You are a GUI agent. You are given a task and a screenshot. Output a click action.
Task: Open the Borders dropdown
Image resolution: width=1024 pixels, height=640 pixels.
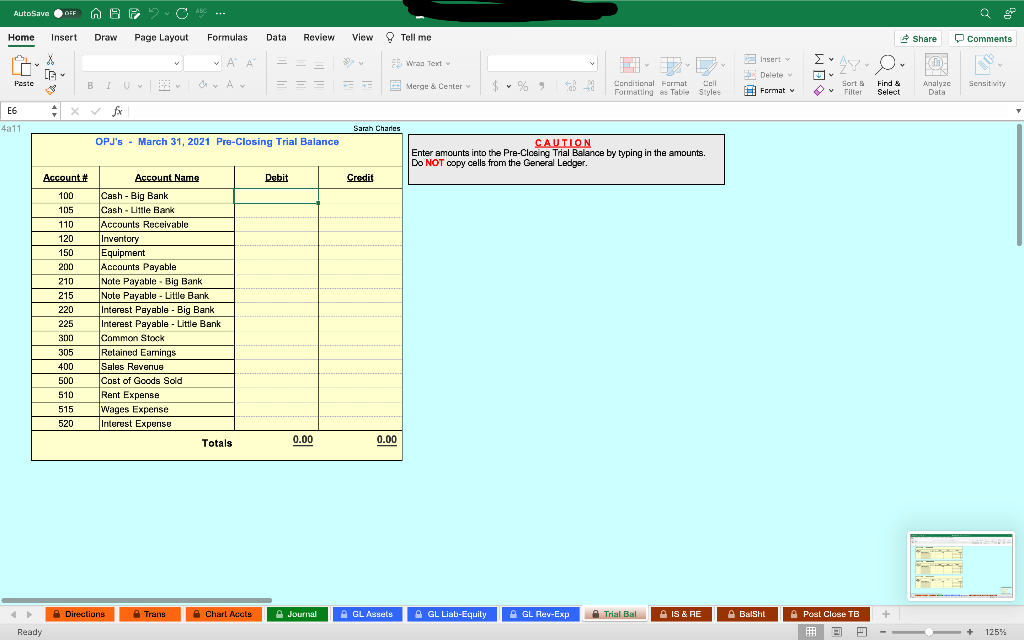click(x=180, y=84)
